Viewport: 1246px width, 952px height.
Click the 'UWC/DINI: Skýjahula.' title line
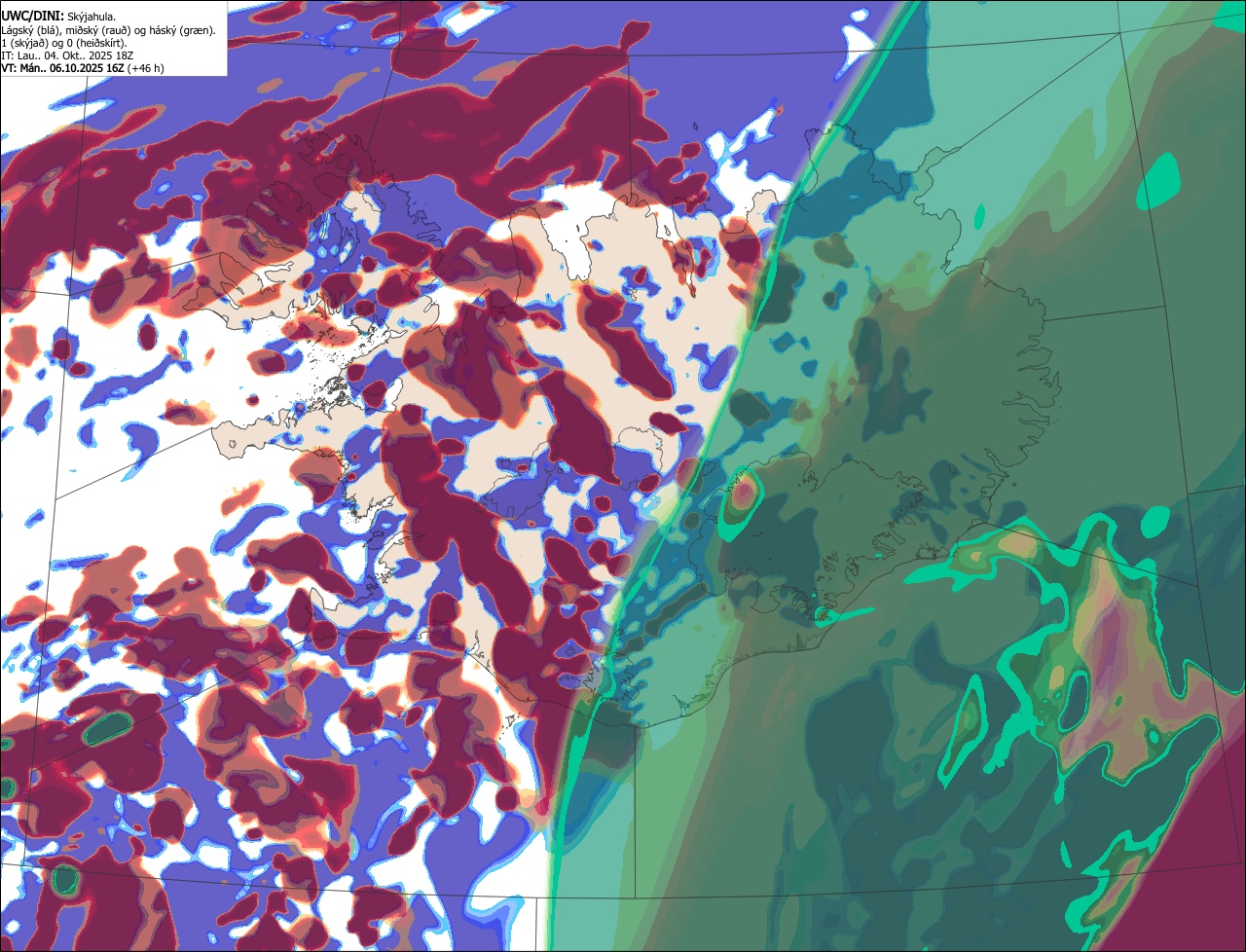[58, 17]
